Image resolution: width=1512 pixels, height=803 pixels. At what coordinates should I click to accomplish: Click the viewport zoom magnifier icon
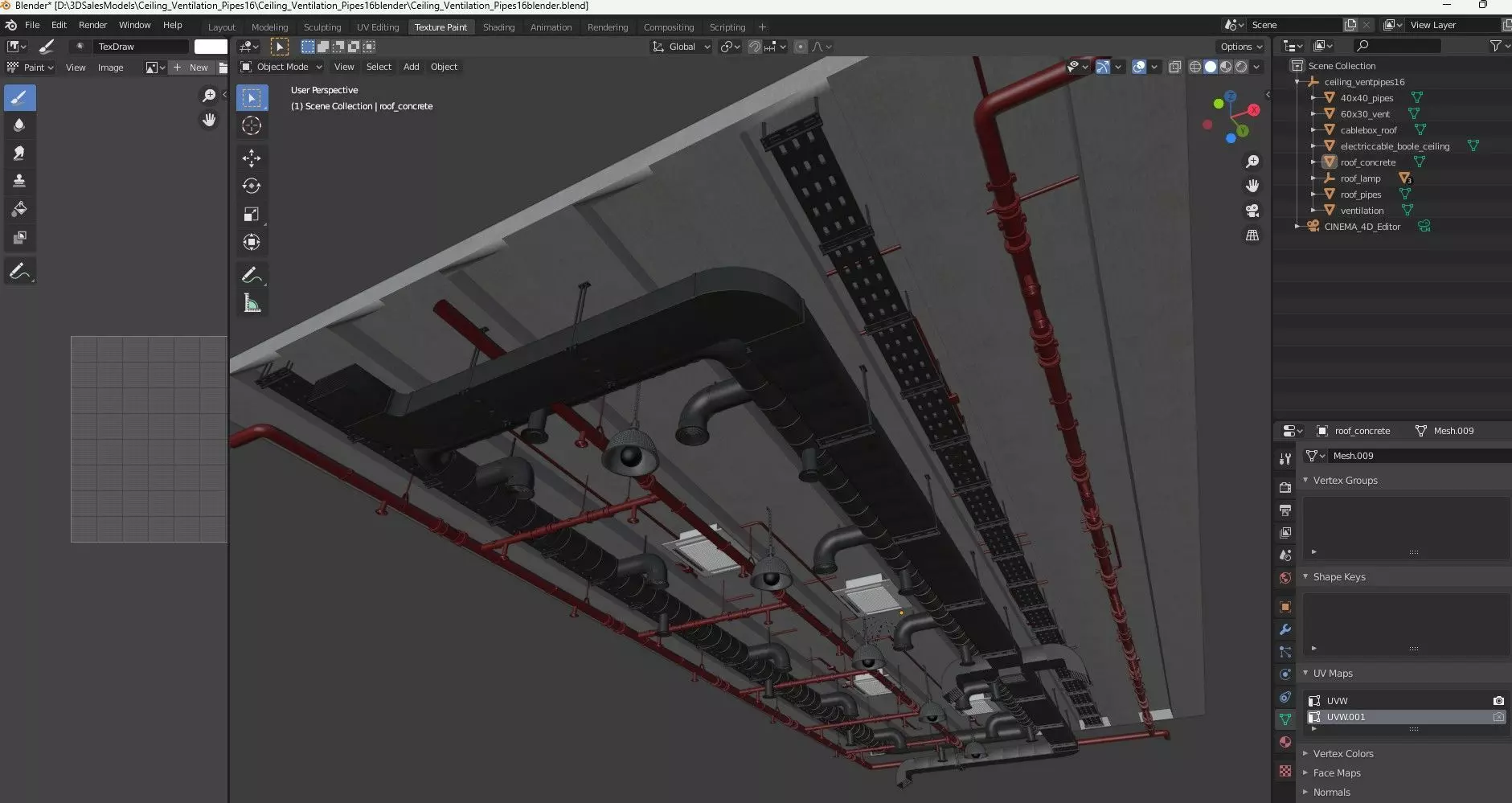1252,162
